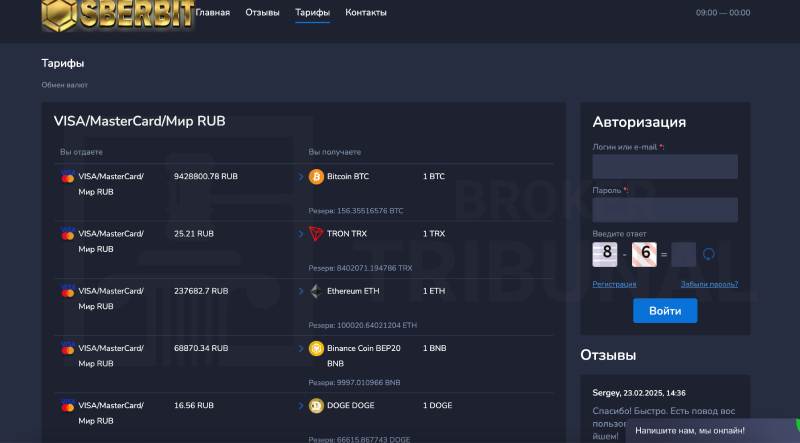Screen dimensions: 800x443
Task: Click the arrow before Bitcoin BTC
Action: tap(301, 177)
